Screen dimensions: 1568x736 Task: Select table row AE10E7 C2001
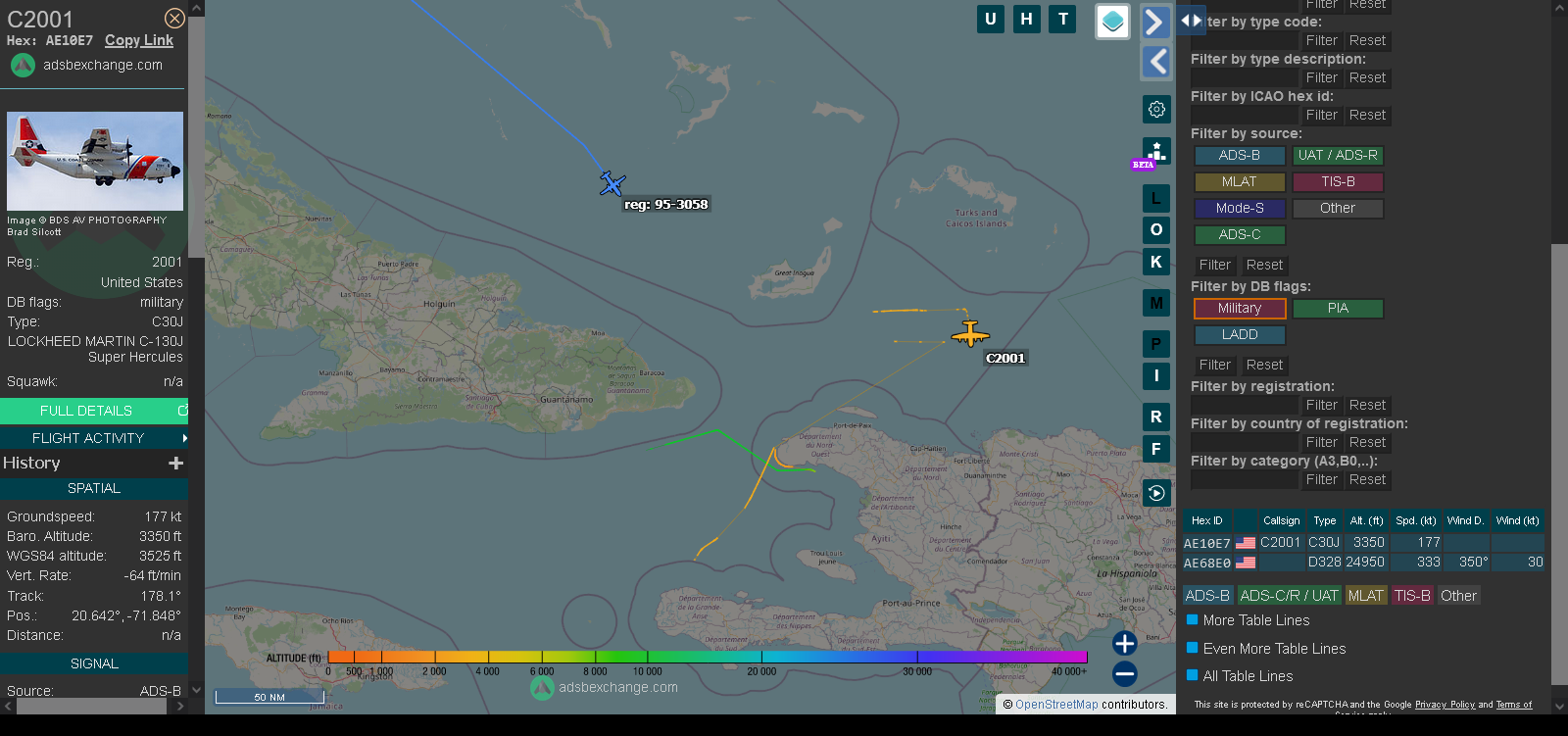point(1364,543)
